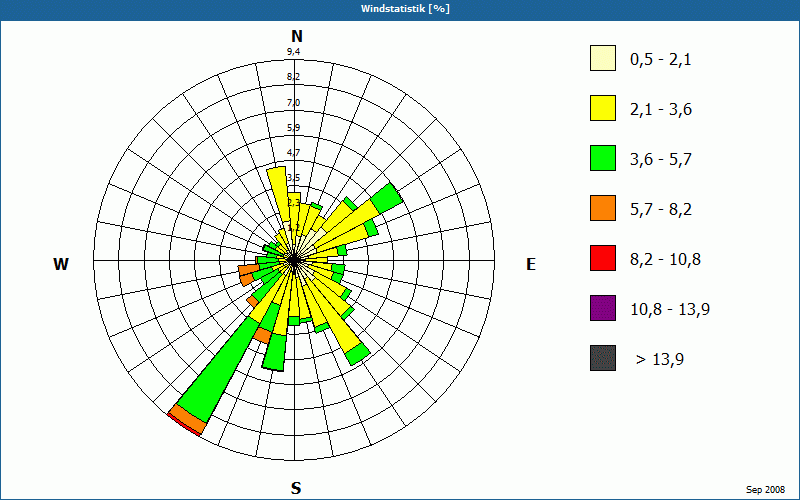The width and height of the screenshot is (800, 500).
Task: Click the "7,0" radial axis value
Action: [x=293, y=103]
